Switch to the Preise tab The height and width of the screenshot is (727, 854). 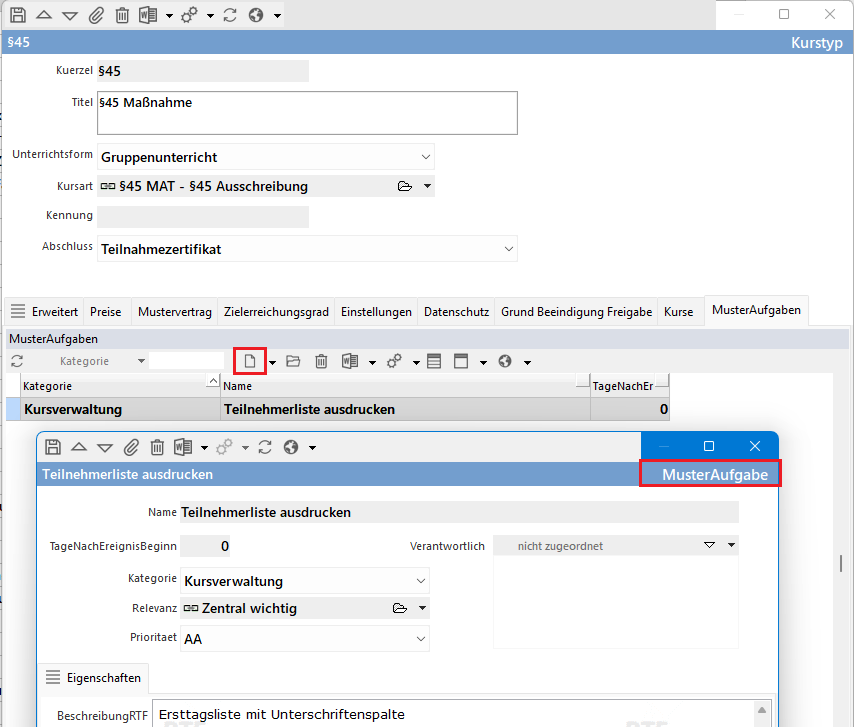[106, 312]
